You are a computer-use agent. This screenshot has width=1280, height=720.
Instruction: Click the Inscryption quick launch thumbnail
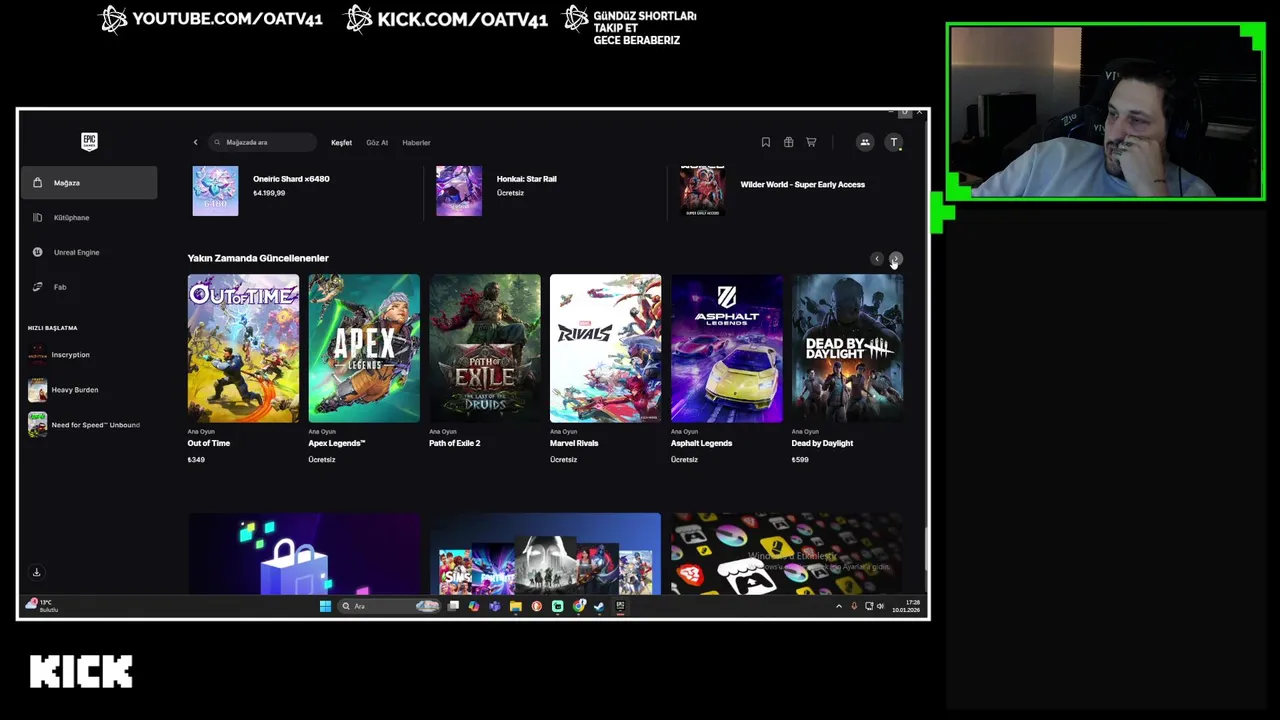coord(37,355)
